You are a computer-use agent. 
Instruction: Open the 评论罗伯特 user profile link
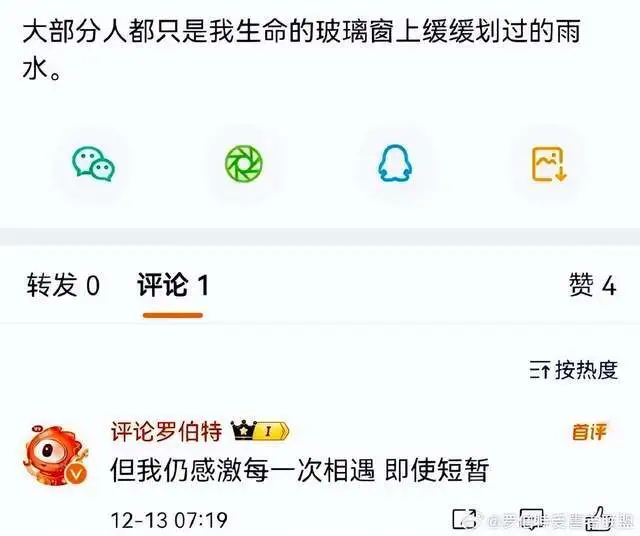point(167,431)
